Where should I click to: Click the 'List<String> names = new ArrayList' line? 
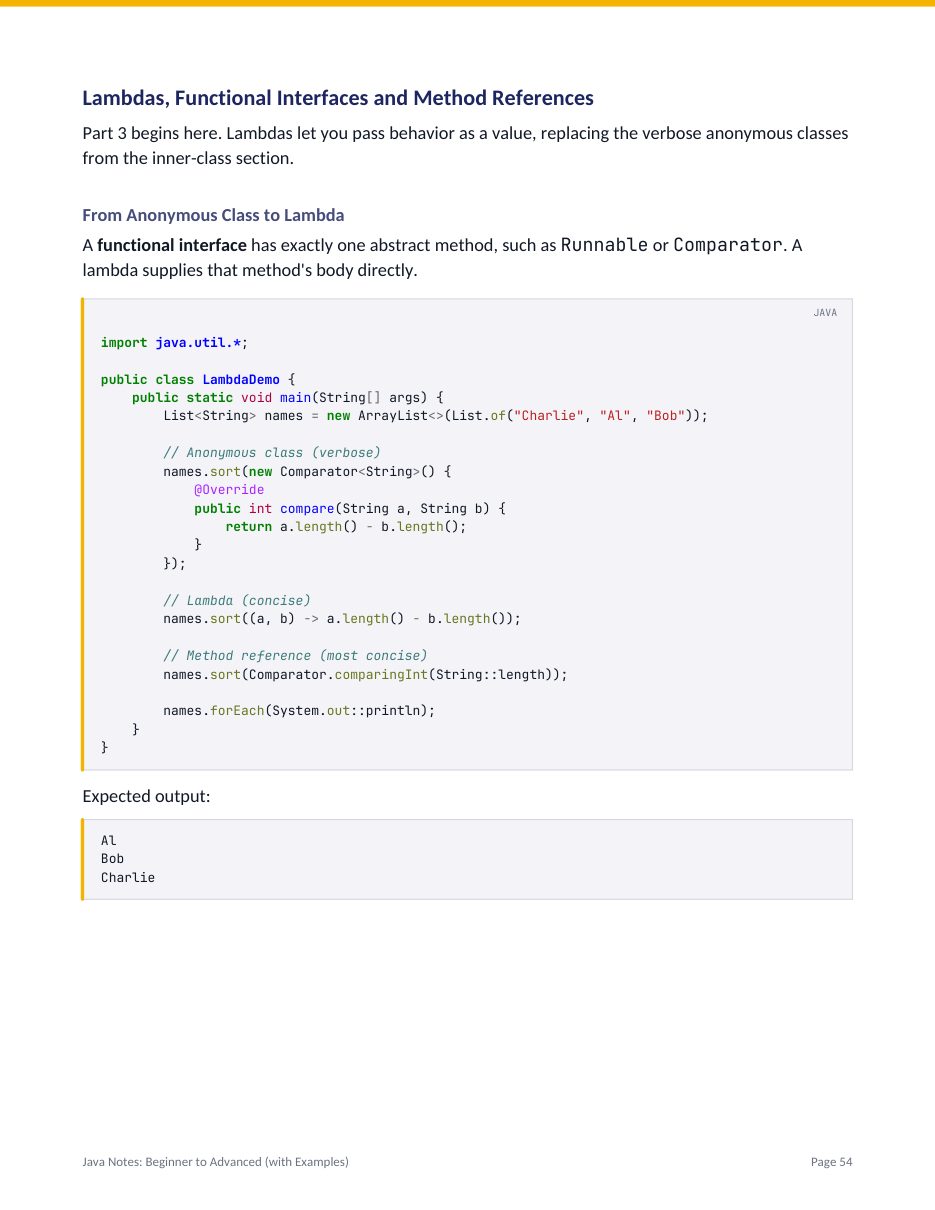435,416
